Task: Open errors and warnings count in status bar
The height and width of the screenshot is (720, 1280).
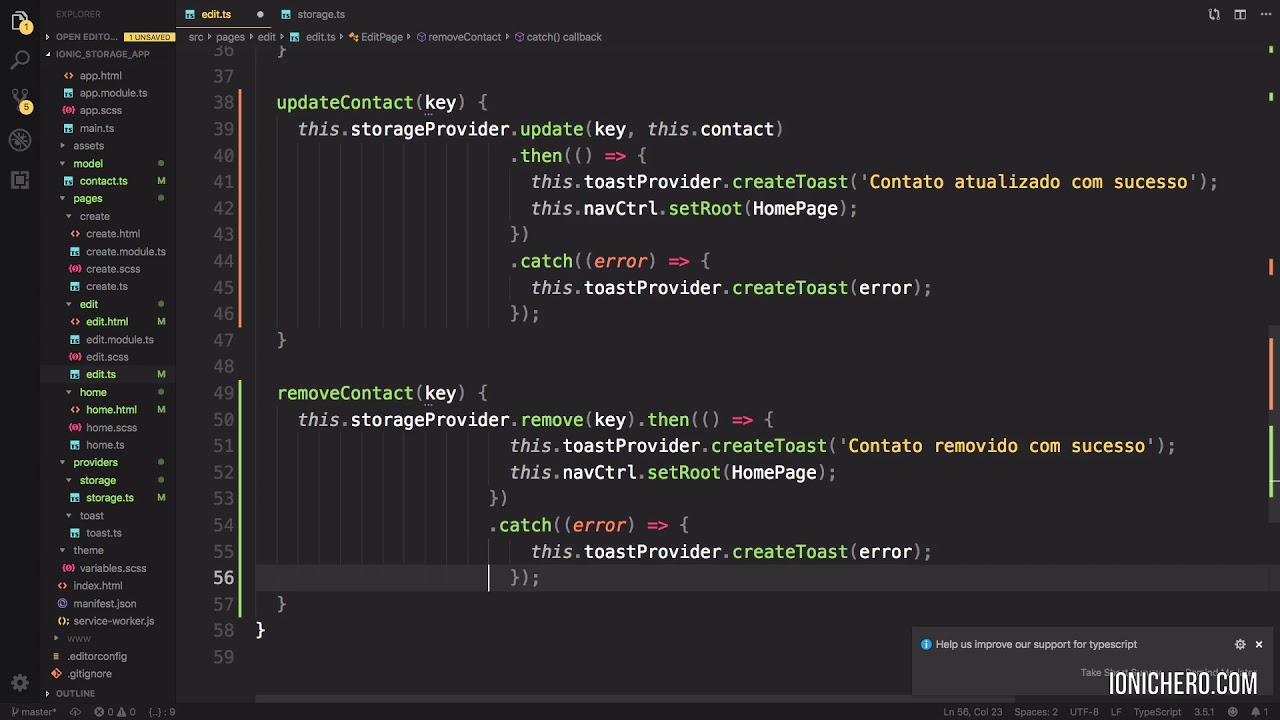Action: (x=115, y=712)
